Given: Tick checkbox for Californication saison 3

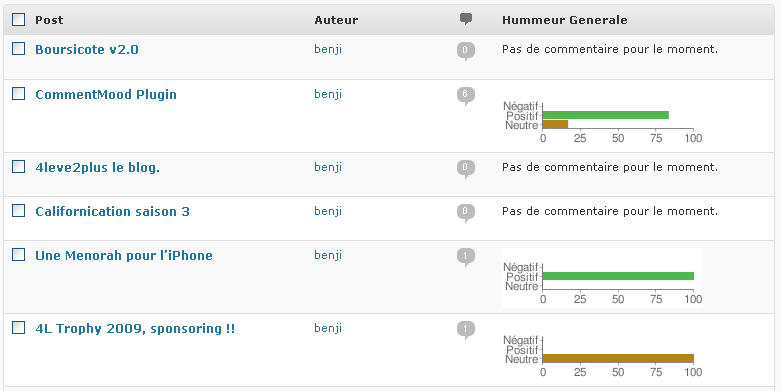Looking at the screenshot, I should [18, 210].
